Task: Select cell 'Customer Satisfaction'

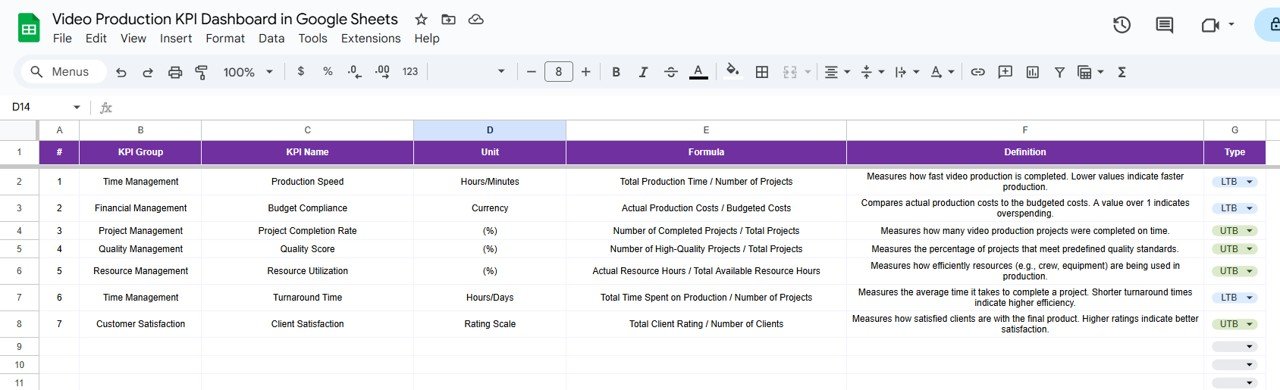Action: (140, 324)
